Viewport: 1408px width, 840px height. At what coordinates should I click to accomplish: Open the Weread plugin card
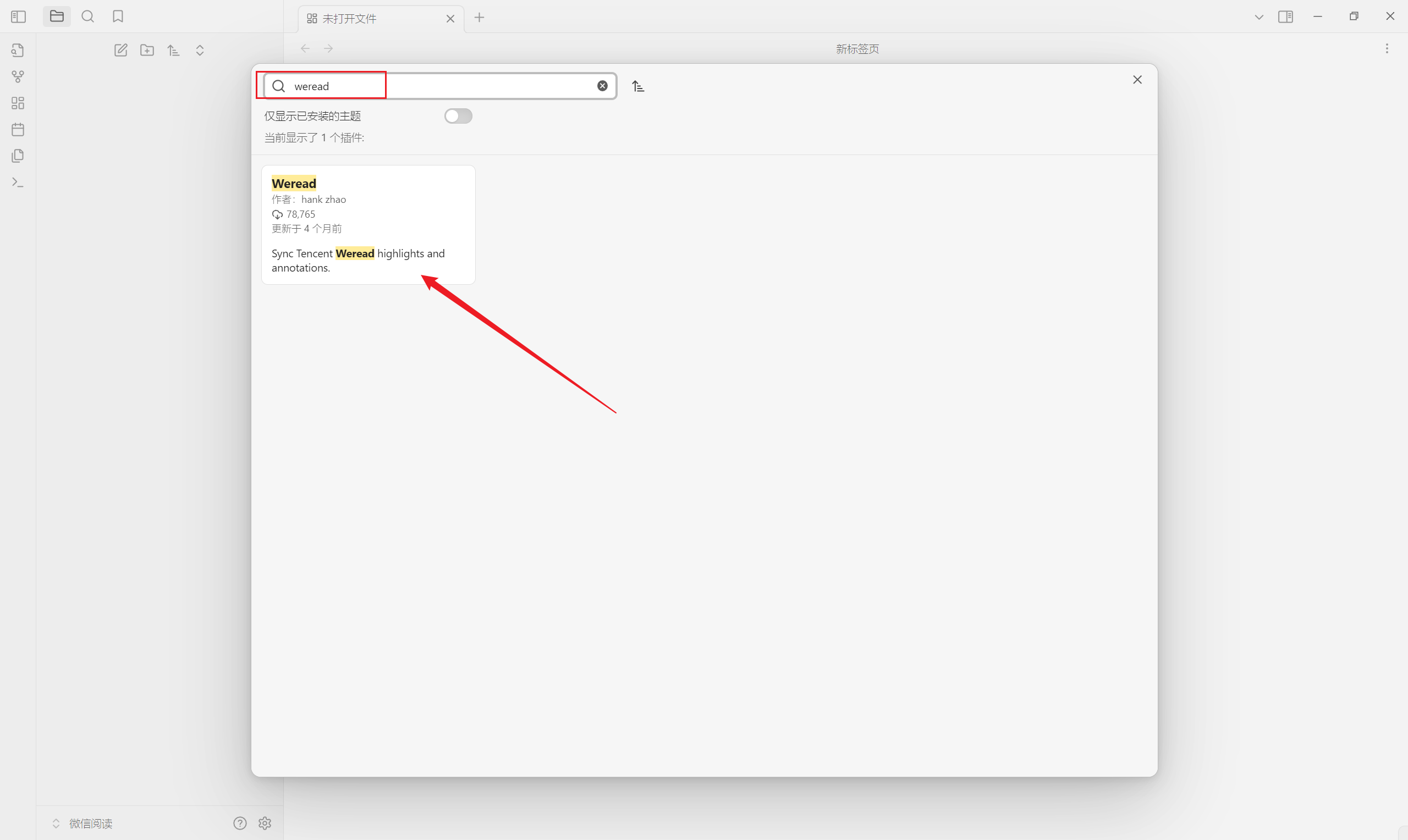click(368, 225)
